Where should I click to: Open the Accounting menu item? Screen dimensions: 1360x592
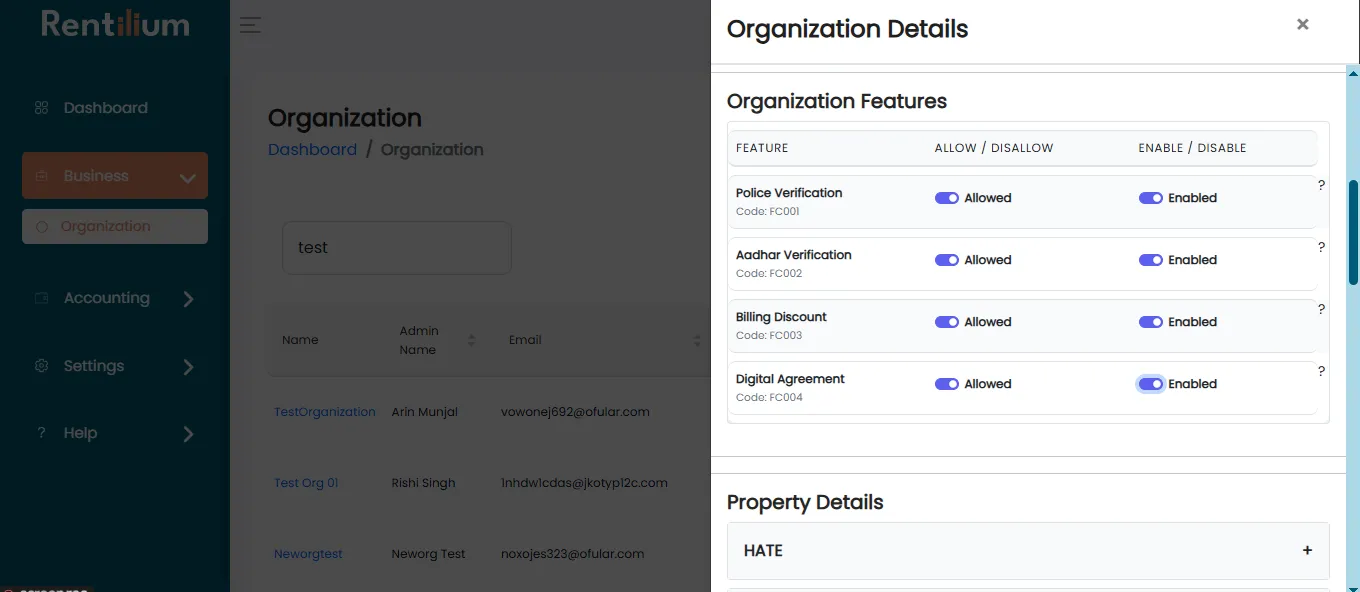[x=107, y=298]
